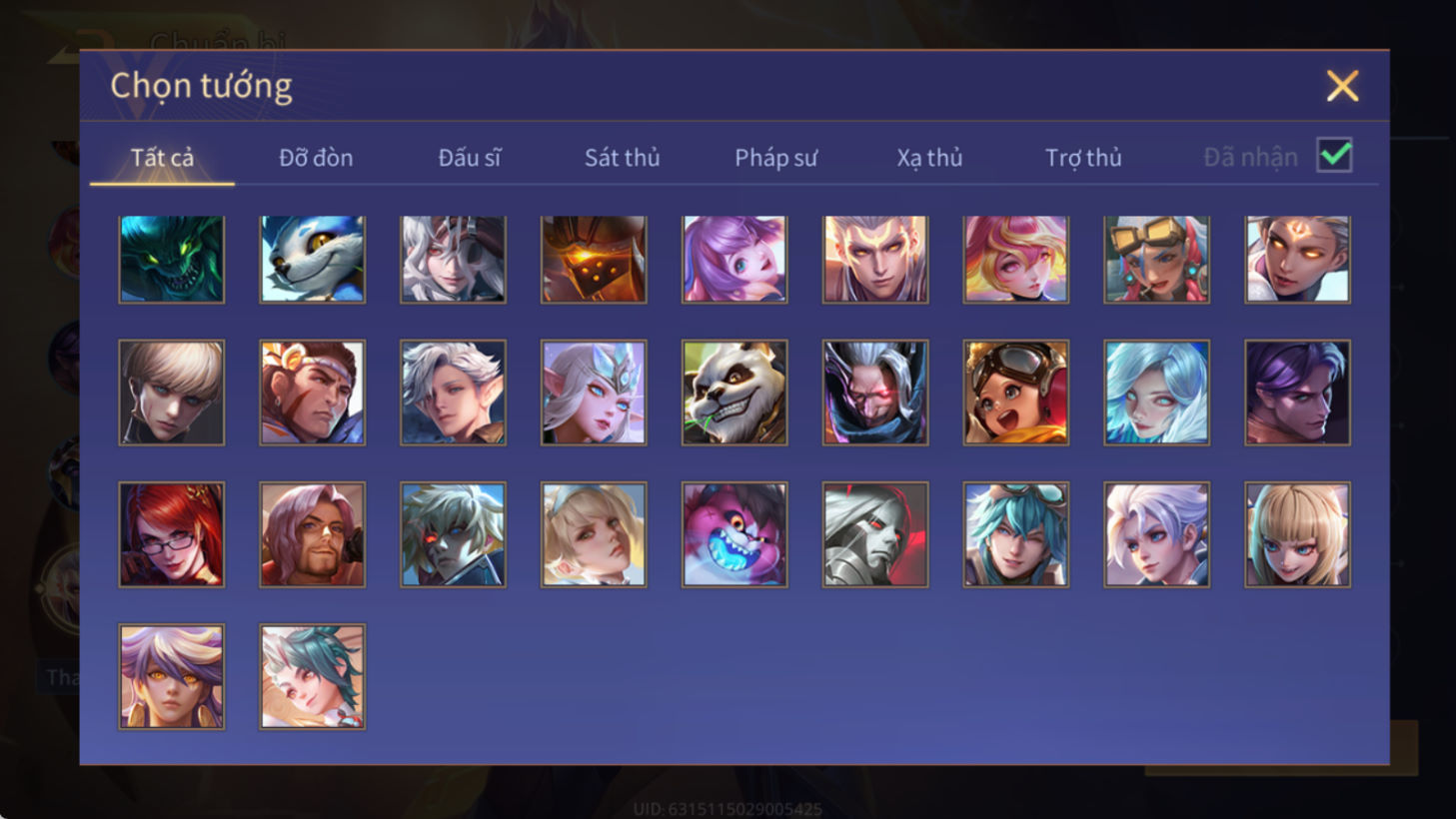Image resolution: width=1456 pixels, height=819 pixels.
Task: Pick the panda hero portrait
Action: (x=734, y=393)
